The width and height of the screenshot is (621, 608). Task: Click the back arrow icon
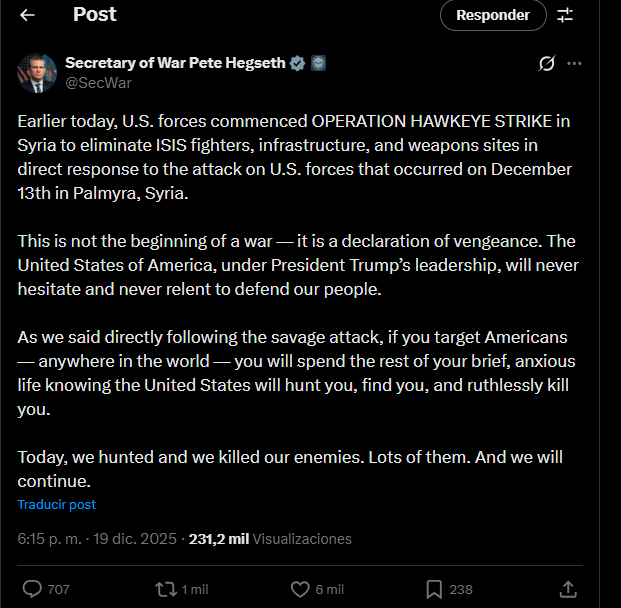[27, 15]
